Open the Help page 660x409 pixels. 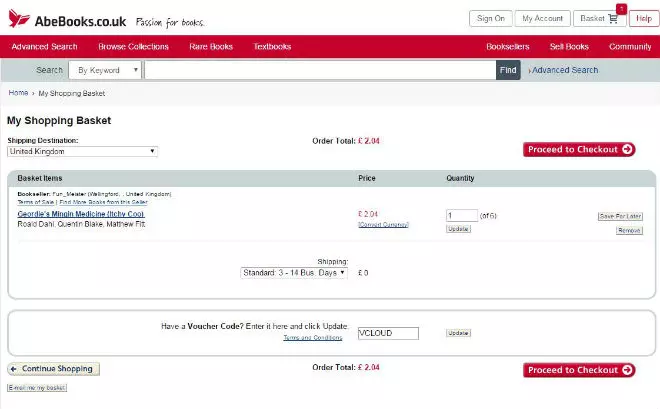644,19
